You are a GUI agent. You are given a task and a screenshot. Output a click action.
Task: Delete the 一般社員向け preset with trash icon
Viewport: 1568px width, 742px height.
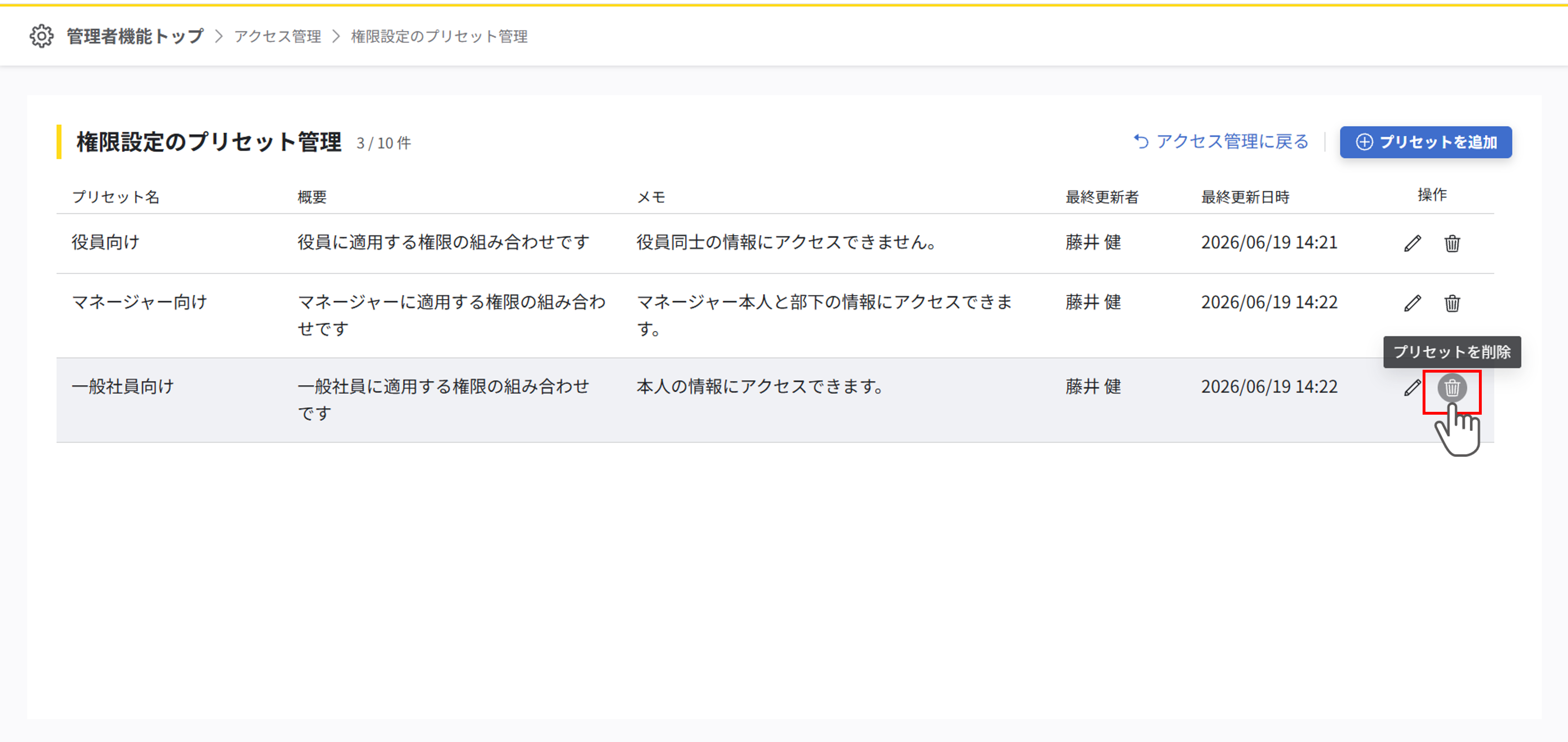click(1452, 388)
